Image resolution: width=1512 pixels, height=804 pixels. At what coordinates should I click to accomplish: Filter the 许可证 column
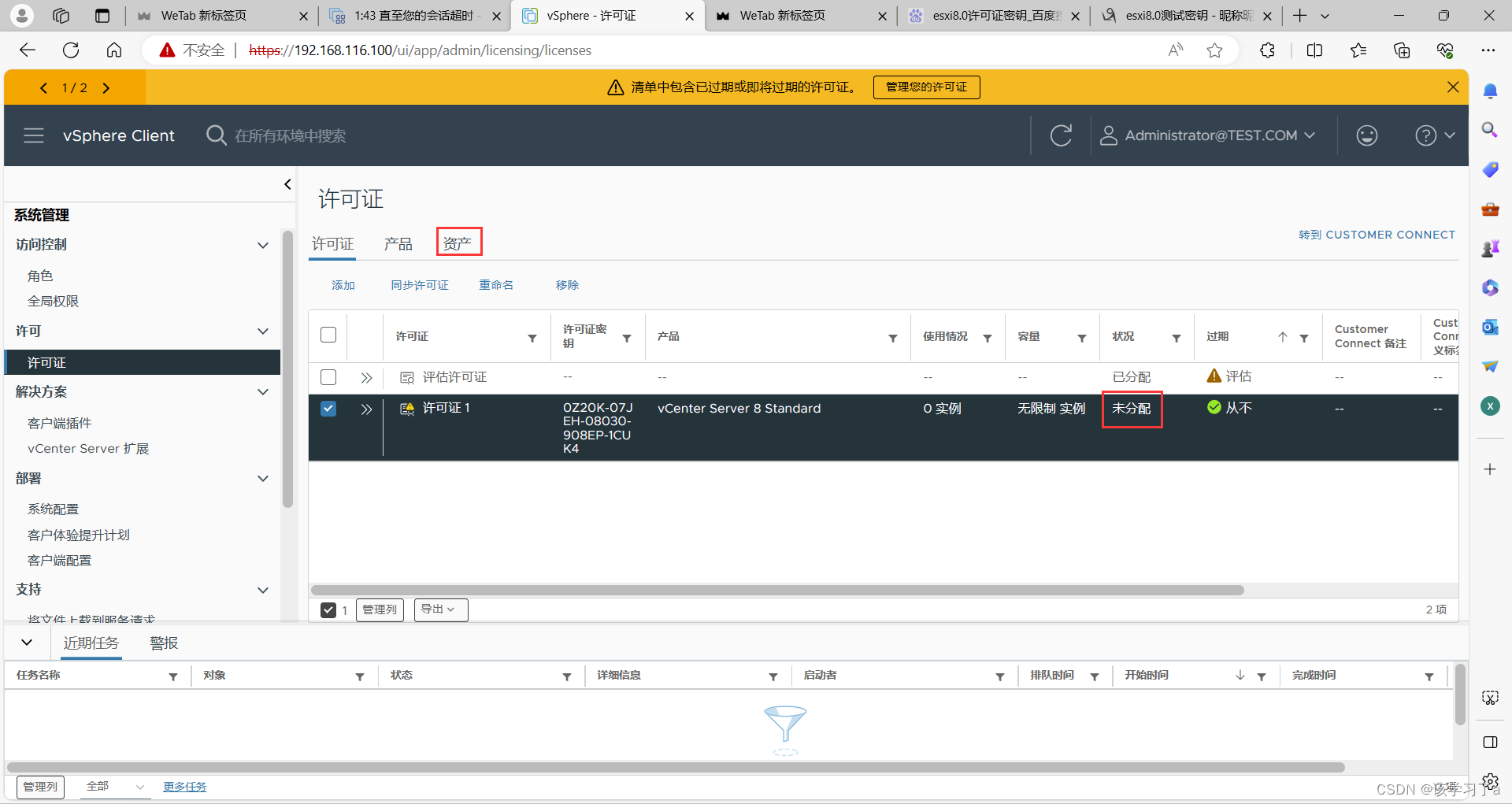532,338
